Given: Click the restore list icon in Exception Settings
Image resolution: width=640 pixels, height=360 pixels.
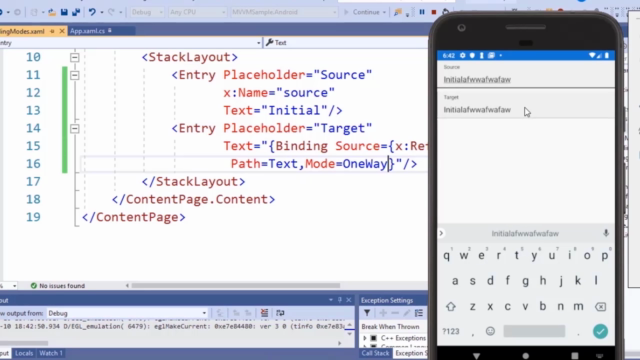Looking at the screenshot, I should 419,313.
